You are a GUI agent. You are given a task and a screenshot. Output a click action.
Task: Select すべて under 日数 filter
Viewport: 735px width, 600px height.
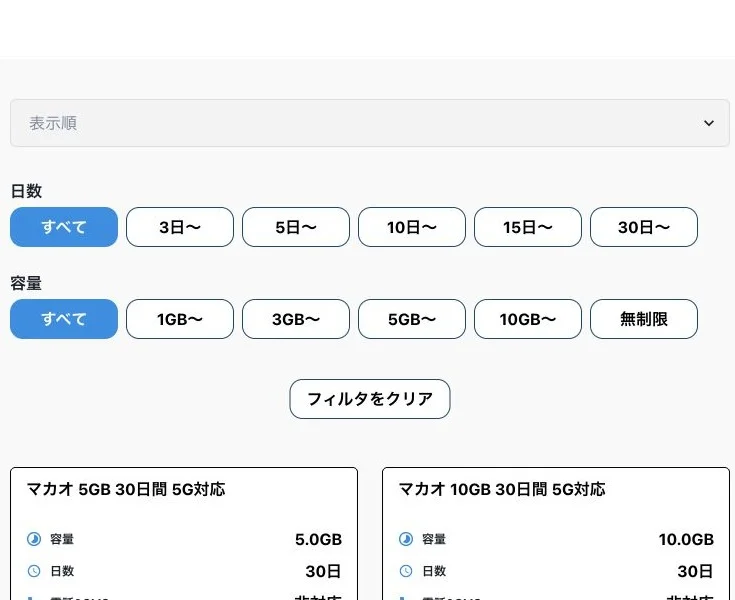click(64, 227)
